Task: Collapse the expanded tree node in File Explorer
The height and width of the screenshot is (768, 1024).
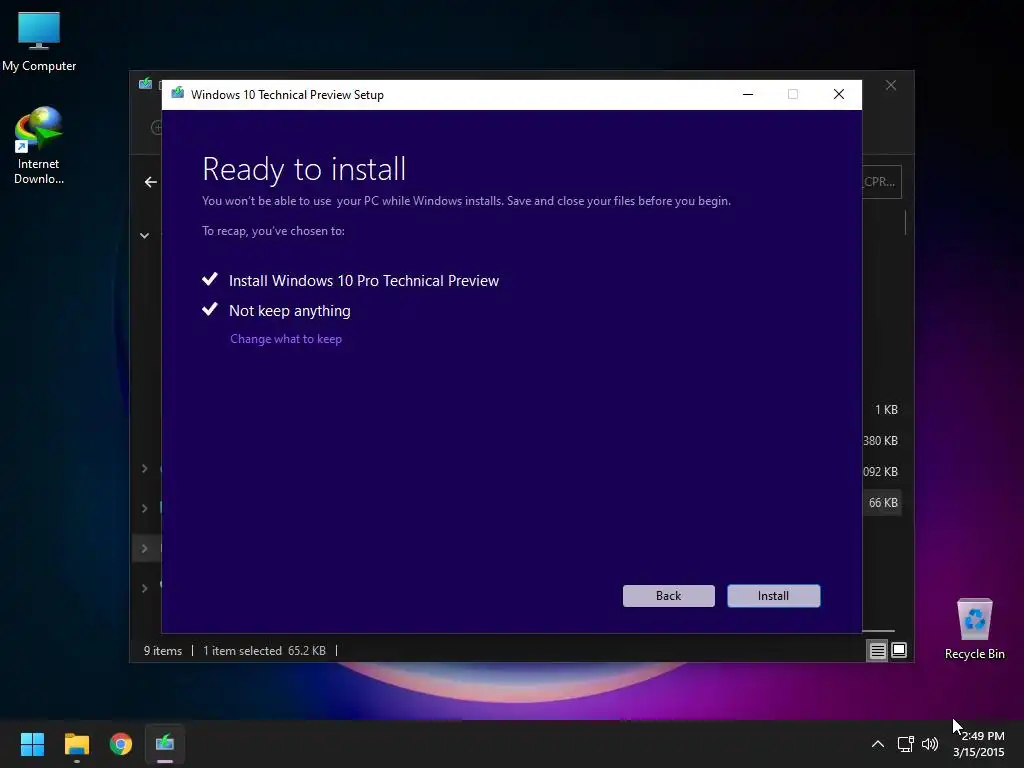Action: coord(144,235)
